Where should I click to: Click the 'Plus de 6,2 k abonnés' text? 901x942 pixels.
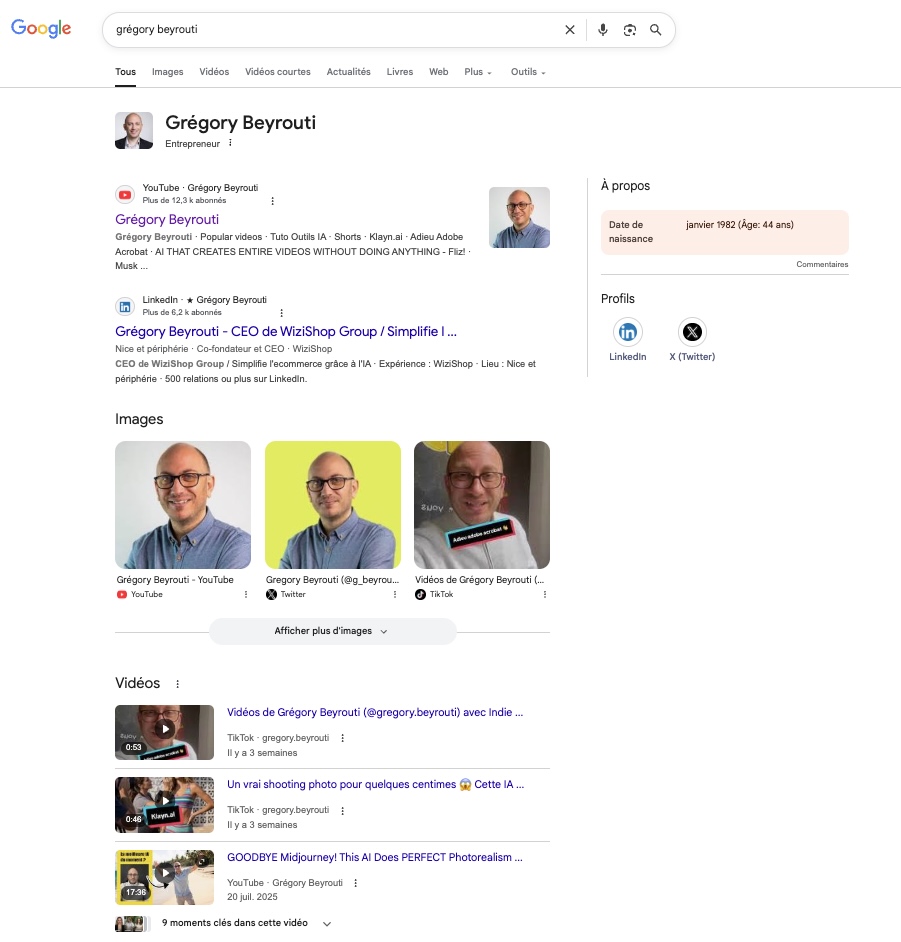(x=182, y=312)
